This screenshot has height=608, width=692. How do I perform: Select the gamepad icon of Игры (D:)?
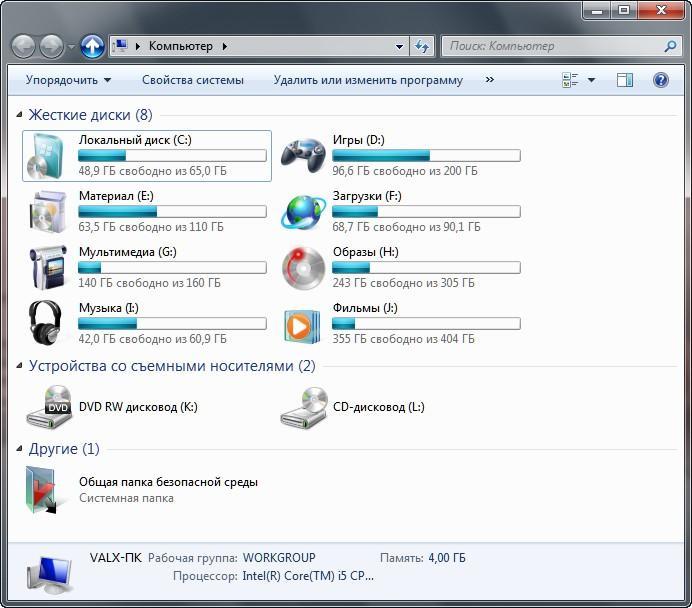(303, 155)
